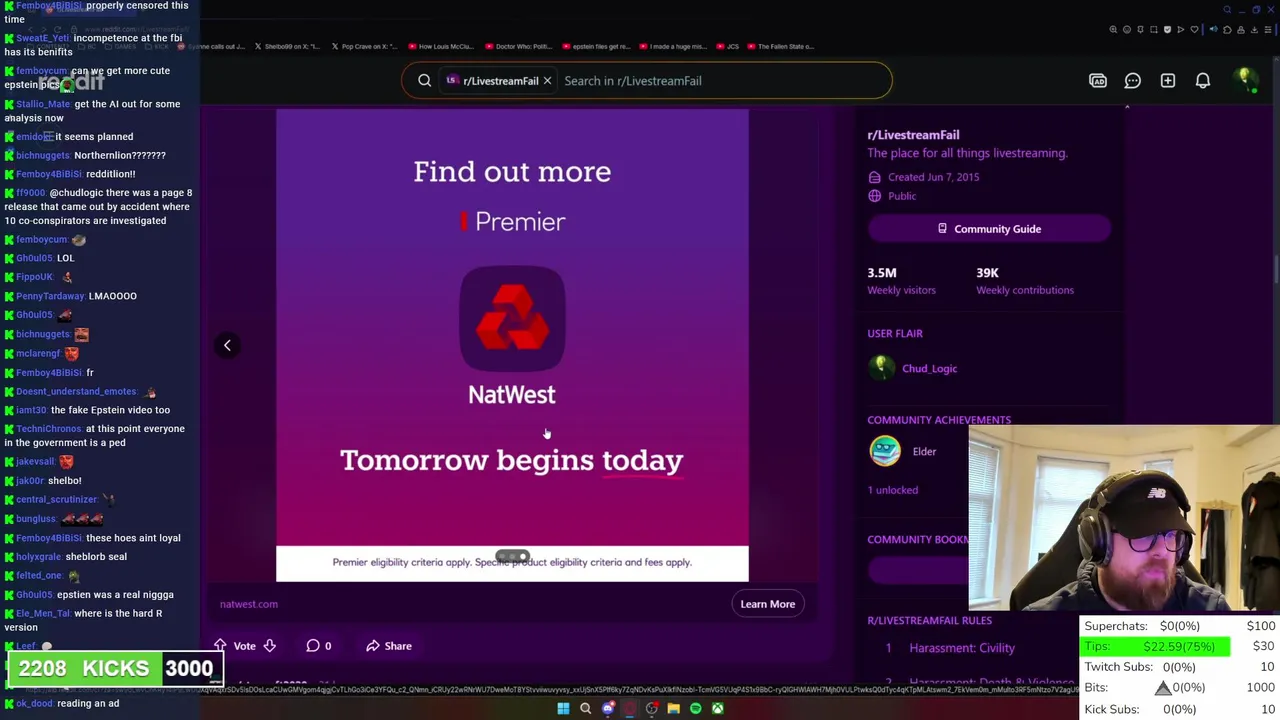This screenshot has height=720, width=1280.
Task: Click the browser zoom icon in toolbar
Action: tap(1113, 30)
